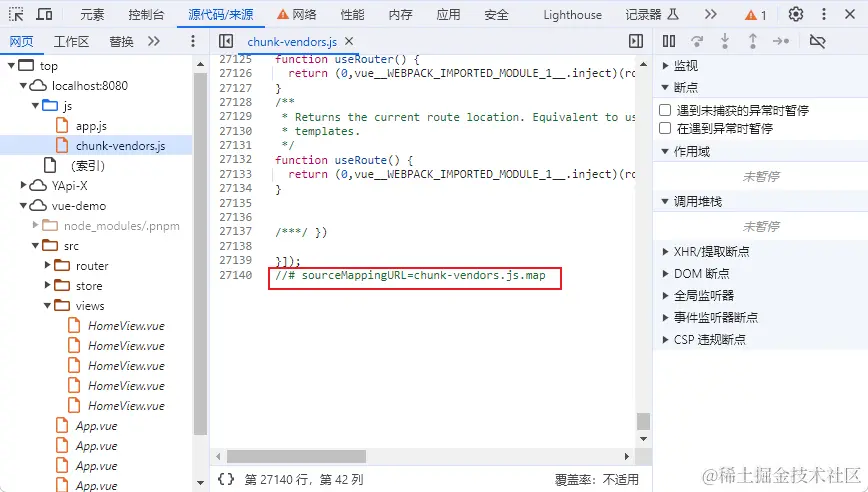Collapse the localhost:8080 tree node

point(23,85)
